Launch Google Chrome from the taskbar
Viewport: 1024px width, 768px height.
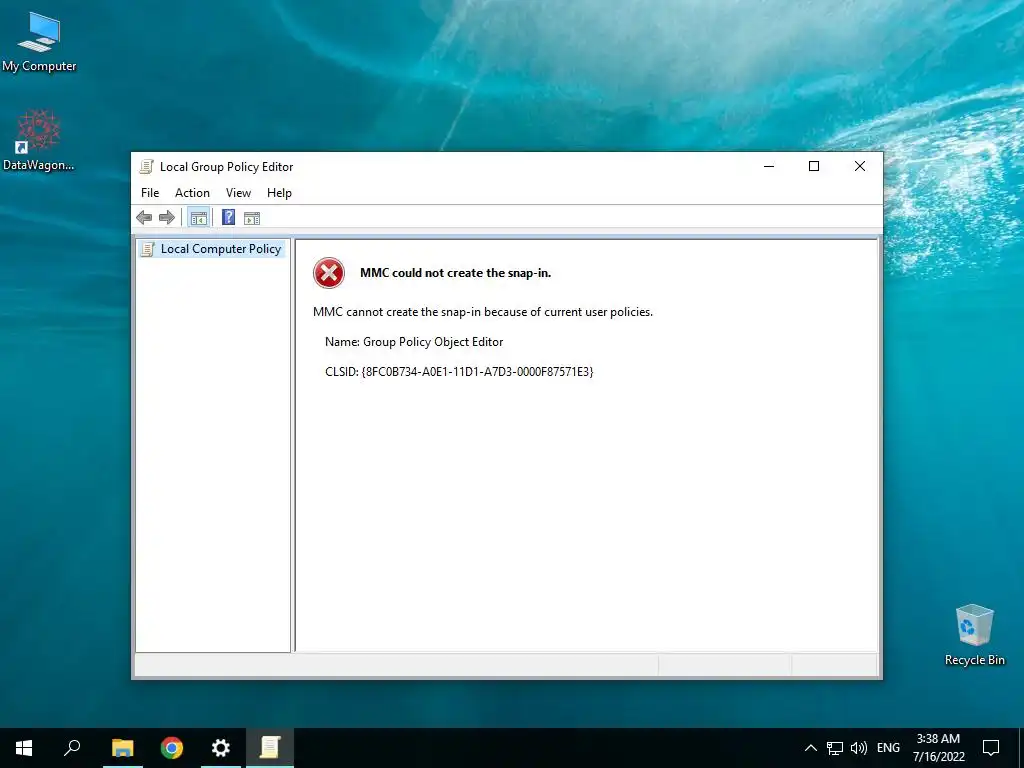click(172, 748)
